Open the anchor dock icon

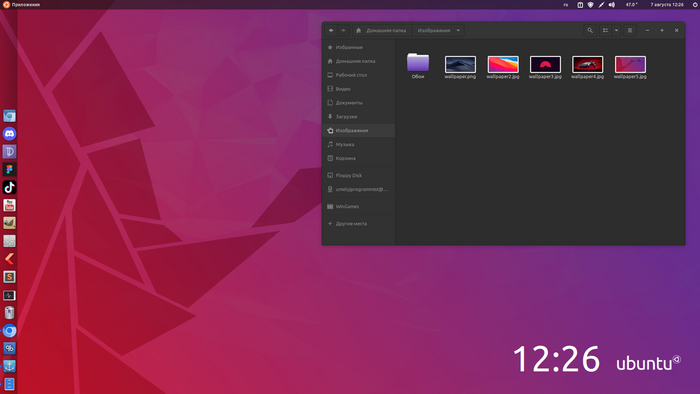[9, 366]
